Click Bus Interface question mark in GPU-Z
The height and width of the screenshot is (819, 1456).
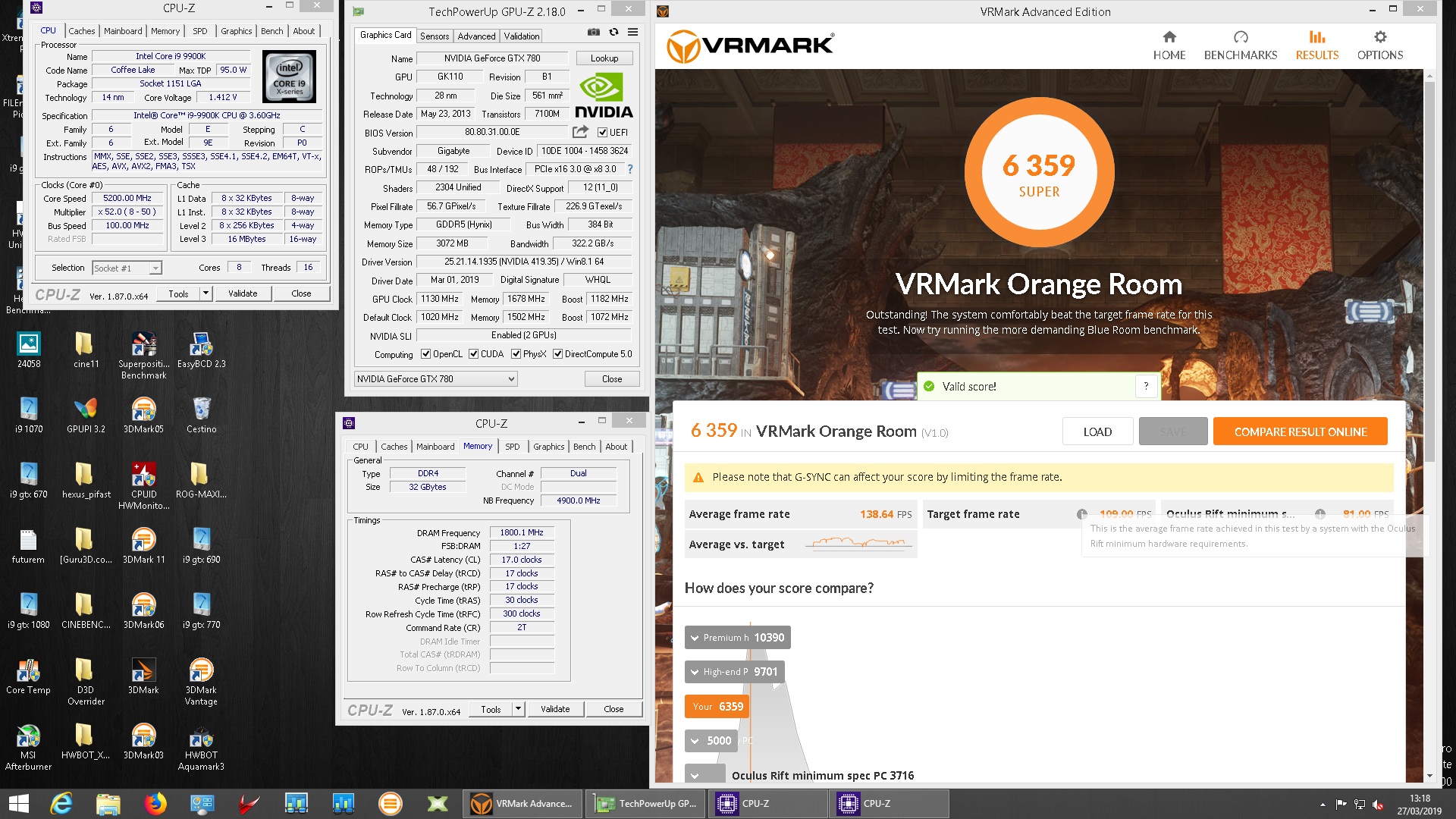pyautogui.click(x=629, y=169)
